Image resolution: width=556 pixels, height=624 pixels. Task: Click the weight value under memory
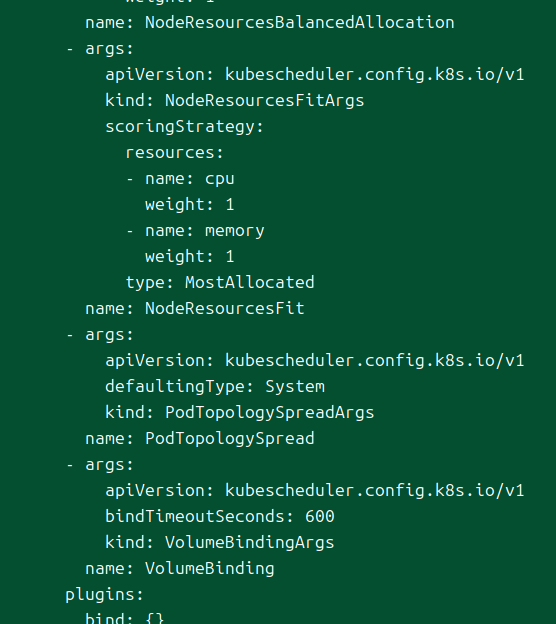coord(230,257)
